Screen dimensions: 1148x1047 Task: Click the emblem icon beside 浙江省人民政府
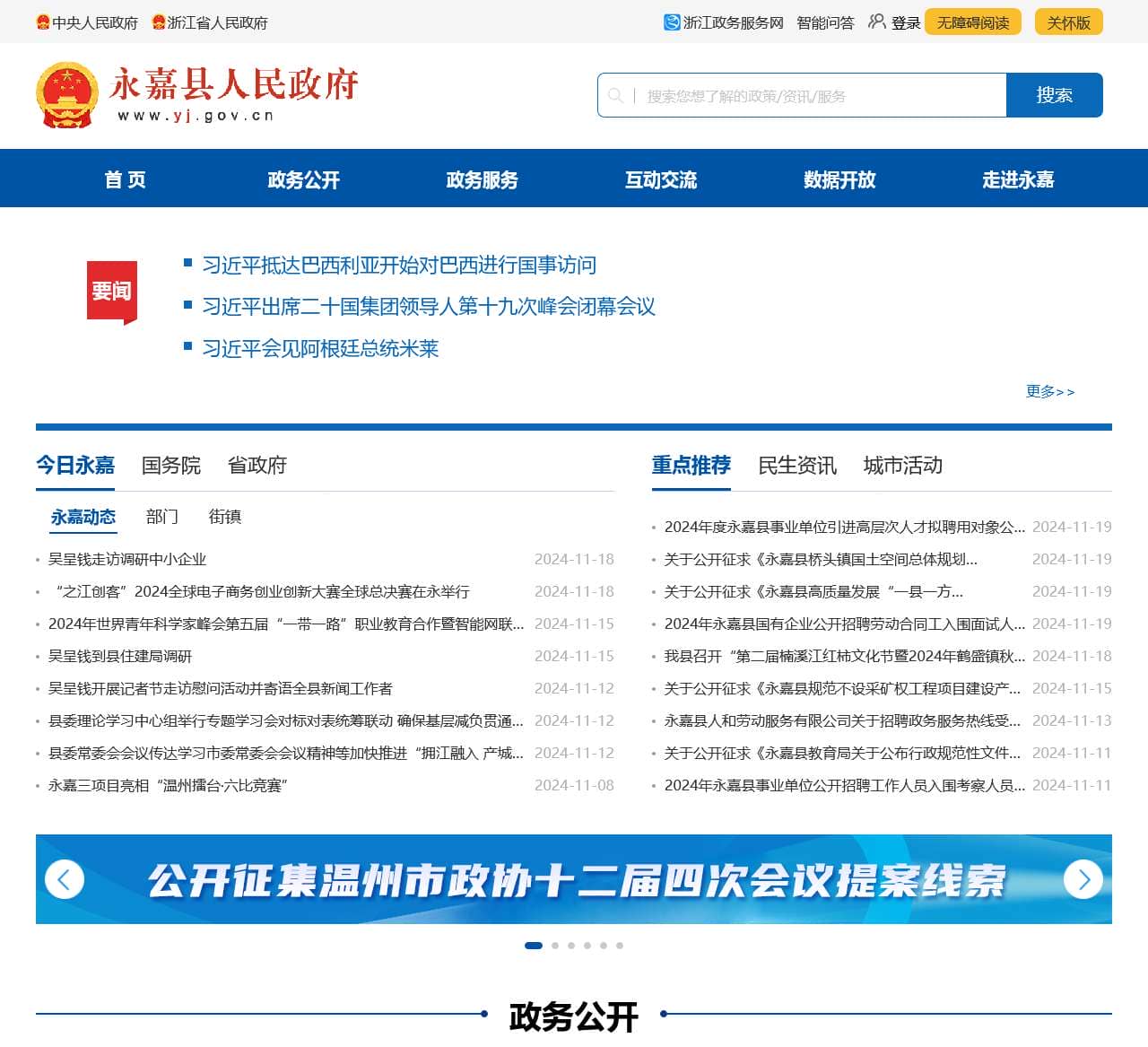(157, 22)
